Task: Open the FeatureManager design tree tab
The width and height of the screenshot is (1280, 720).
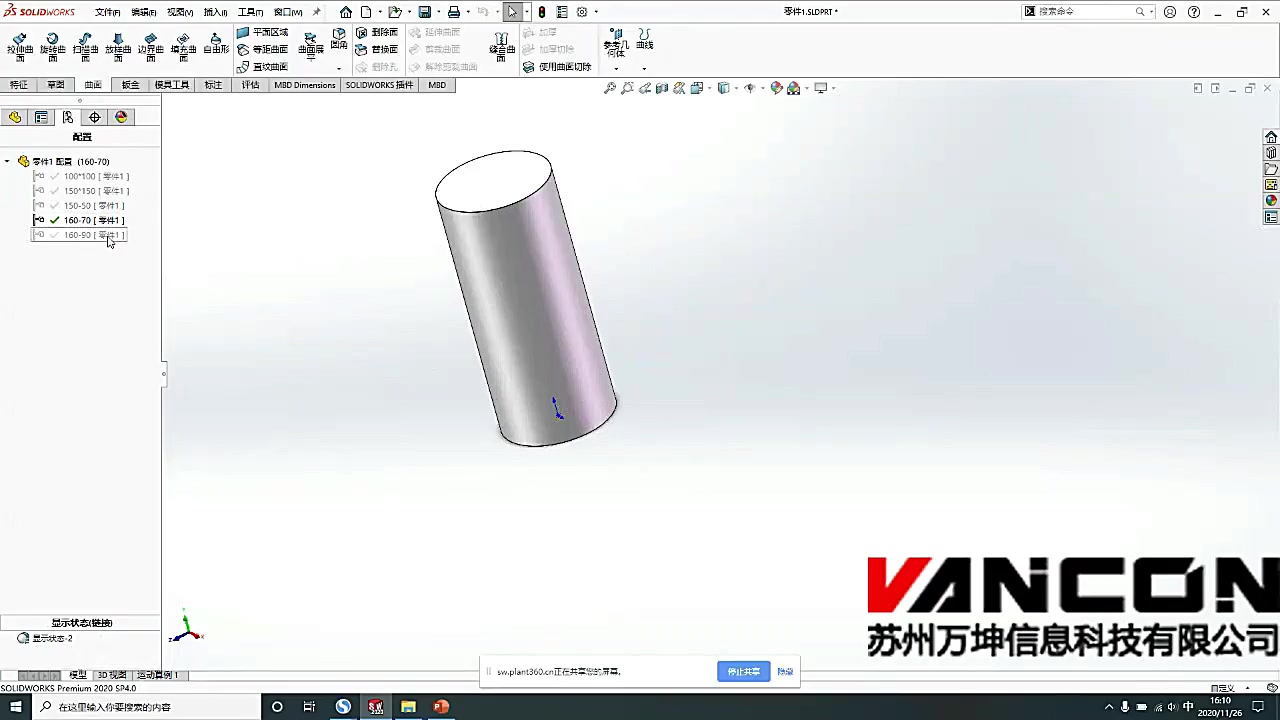Action: [14, 117]
